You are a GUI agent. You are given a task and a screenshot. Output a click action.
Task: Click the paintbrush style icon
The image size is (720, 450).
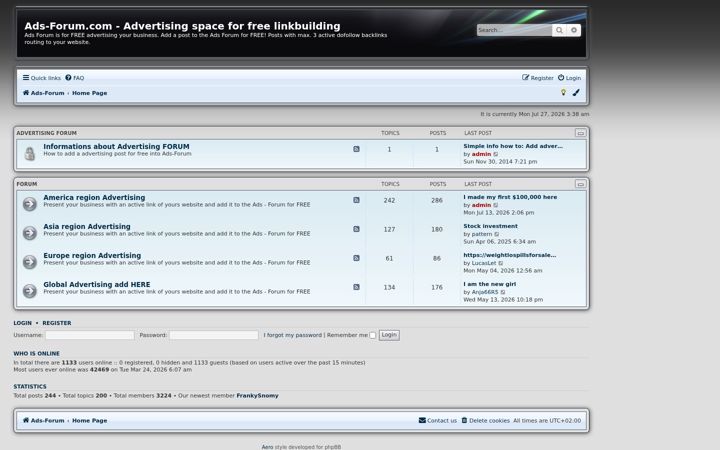coord(576,93)
